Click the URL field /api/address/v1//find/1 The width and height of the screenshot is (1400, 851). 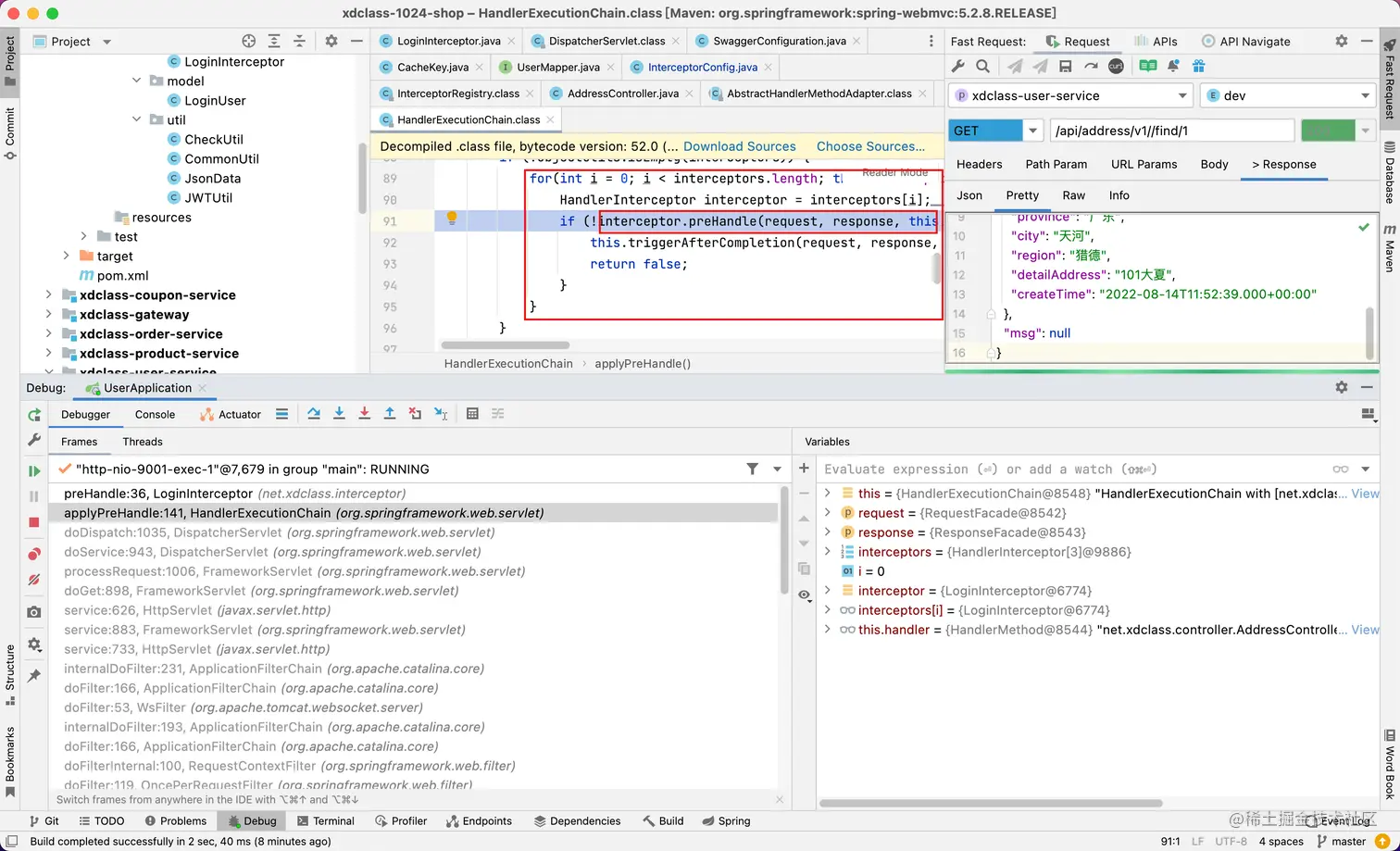click(1171, 131)
